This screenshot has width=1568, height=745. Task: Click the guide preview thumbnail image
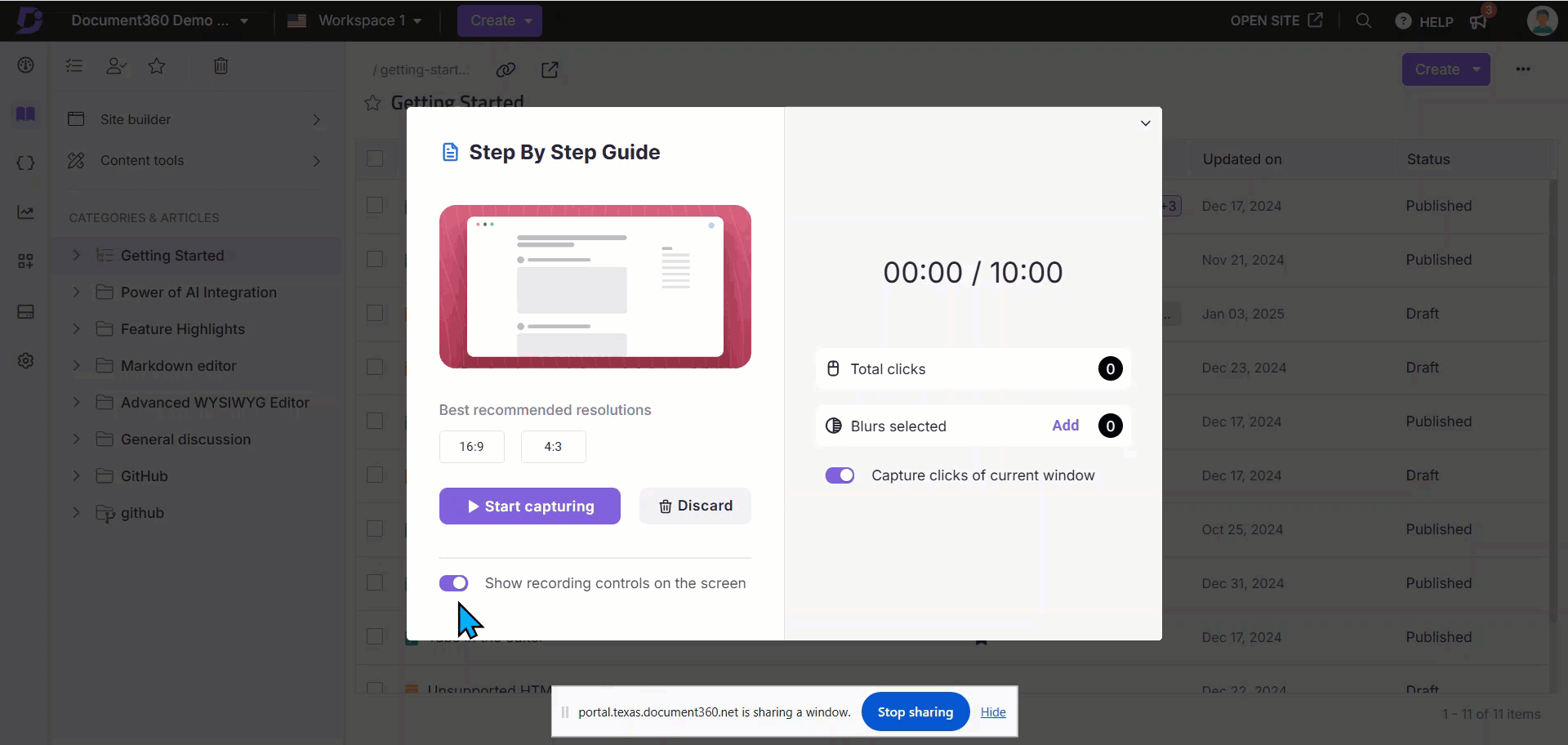click(x=595, y=287)
